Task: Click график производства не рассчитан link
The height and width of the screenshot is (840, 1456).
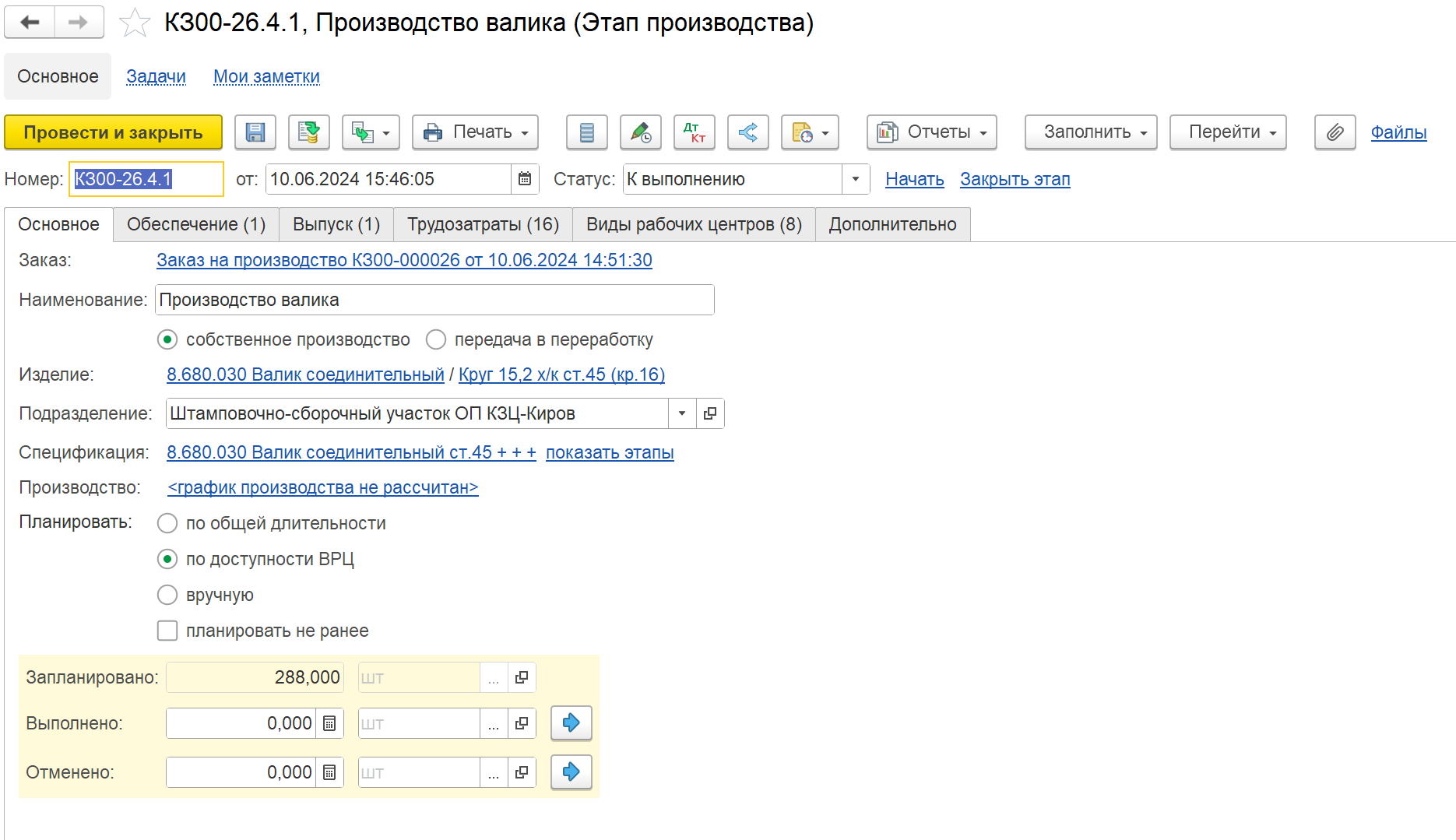Action: (x=322, y=487)
